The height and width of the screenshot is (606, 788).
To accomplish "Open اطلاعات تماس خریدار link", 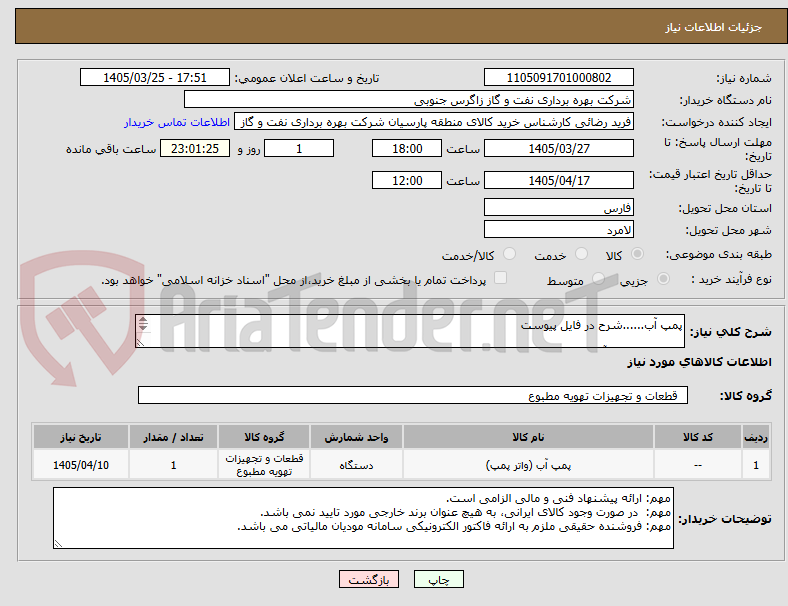I will pyautogui.click(x=177, y=122).
